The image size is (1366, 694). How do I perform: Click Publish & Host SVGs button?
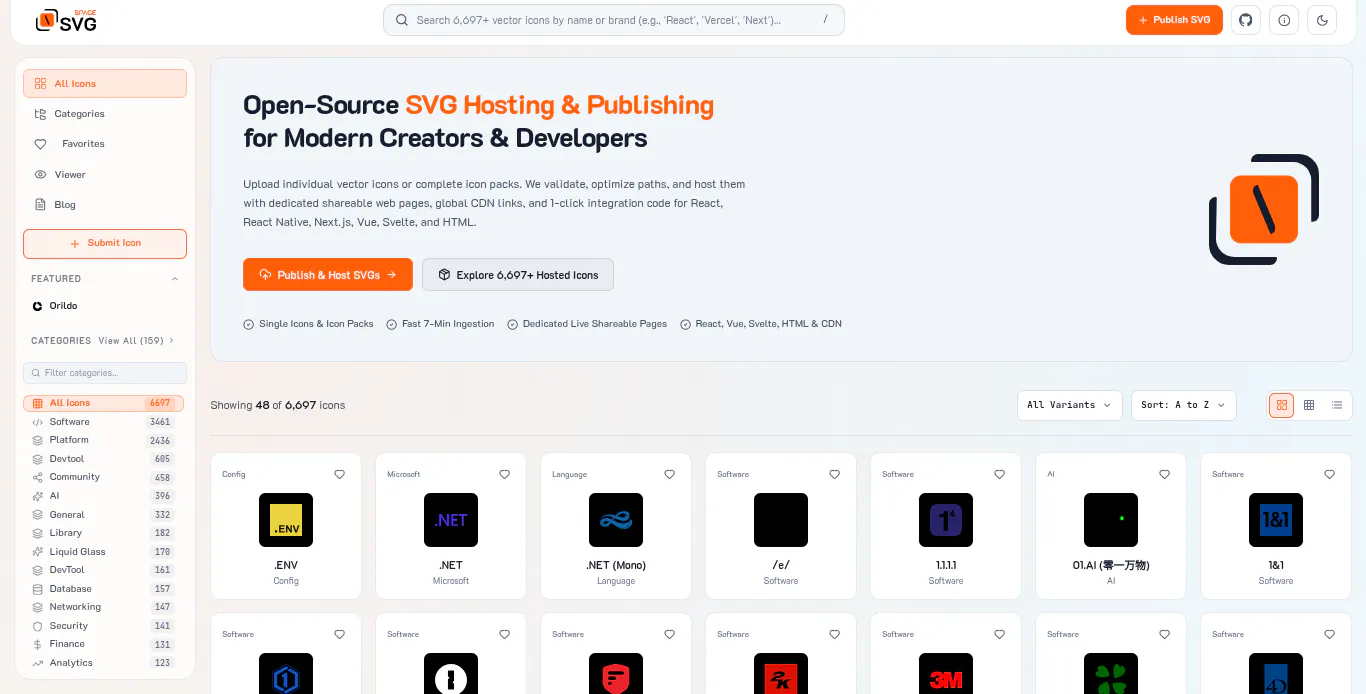click(328, 275)
